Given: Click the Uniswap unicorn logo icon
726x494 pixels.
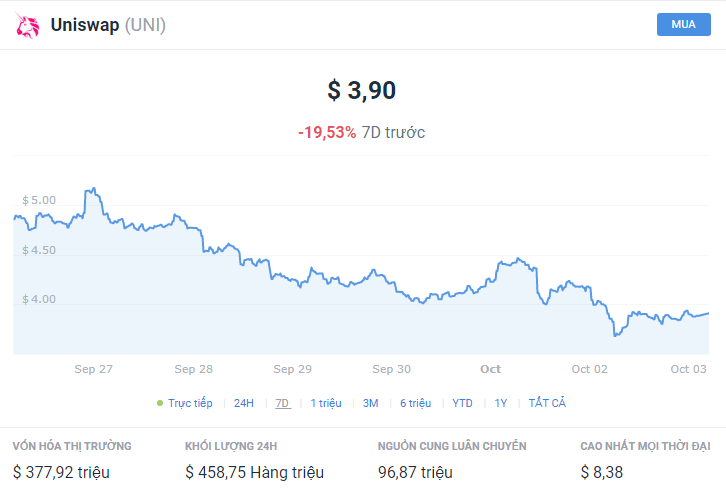Looking at the screenshot, I should [27, 25].
